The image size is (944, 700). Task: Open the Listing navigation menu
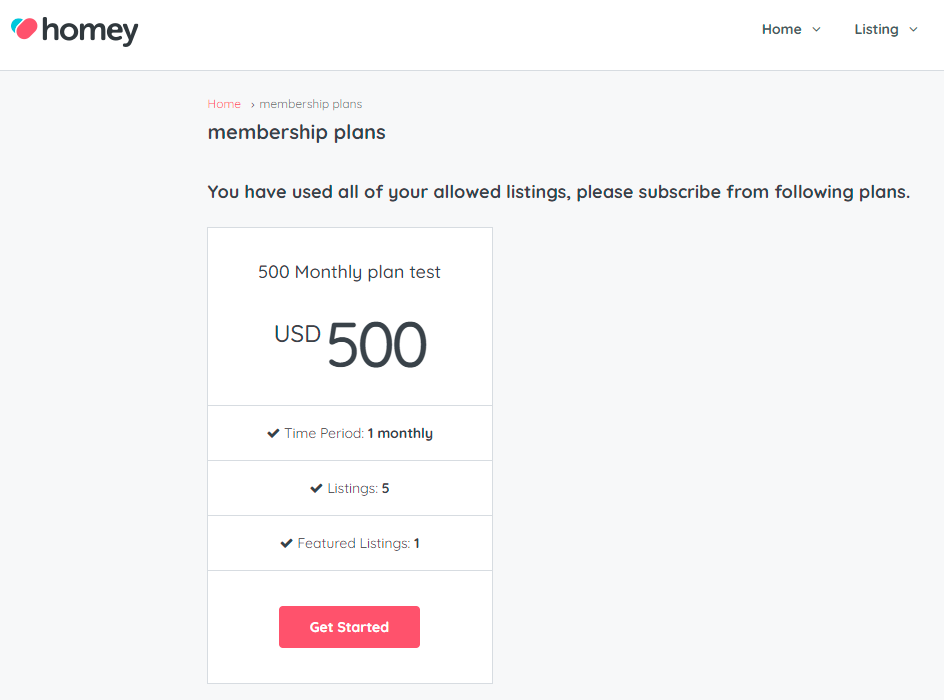pos(876,29)
